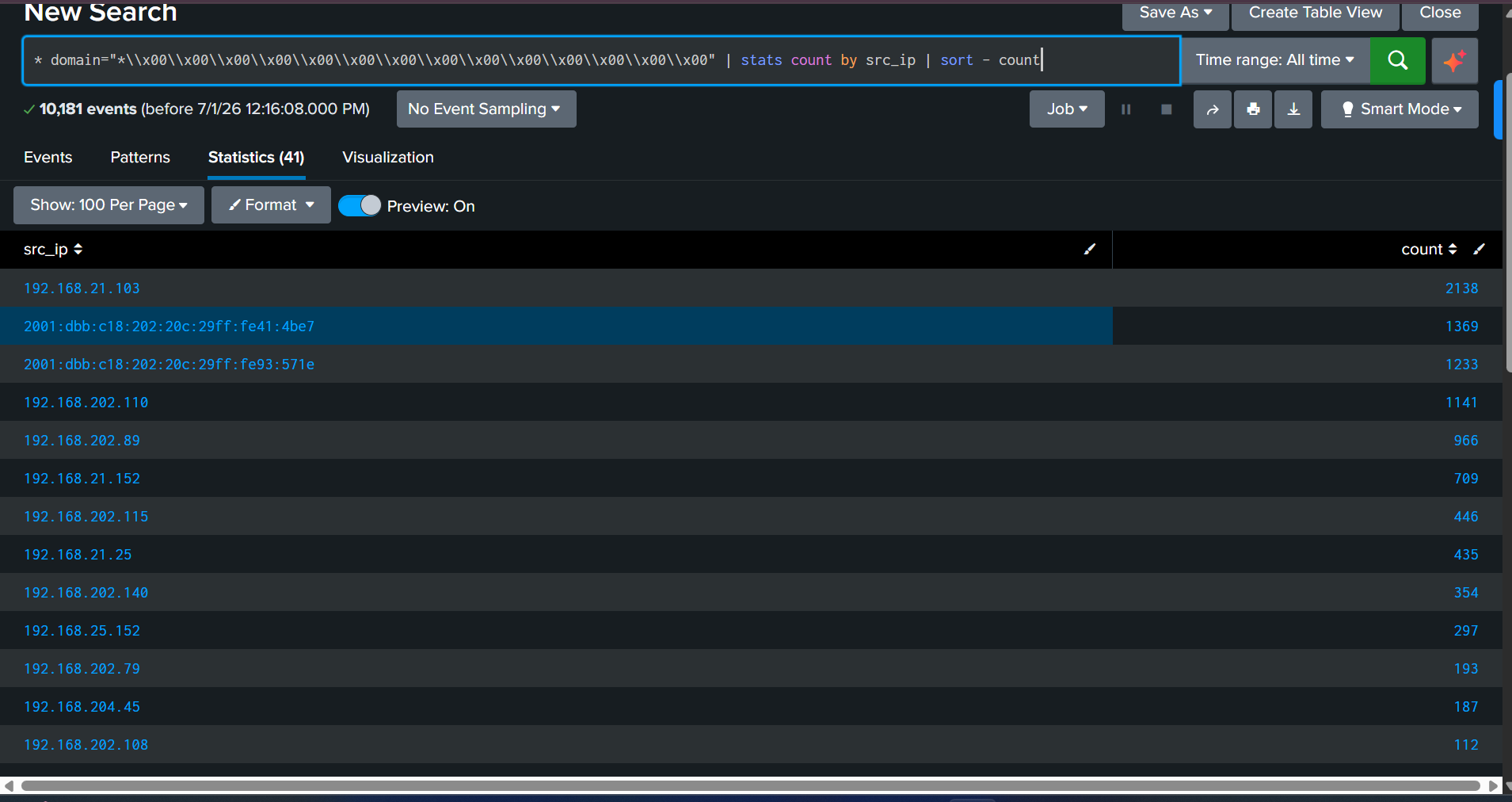The height and width of the screenshot is (802, 1512).
Task: Select source IP 192.168.202.110
Action: (x=86, y=403)
